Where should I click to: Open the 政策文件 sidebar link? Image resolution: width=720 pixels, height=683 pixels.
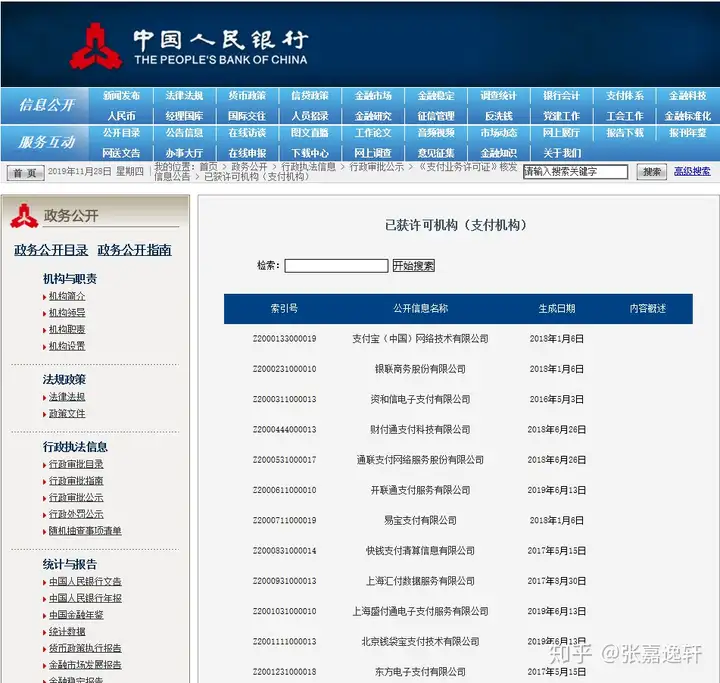(67, 413)
